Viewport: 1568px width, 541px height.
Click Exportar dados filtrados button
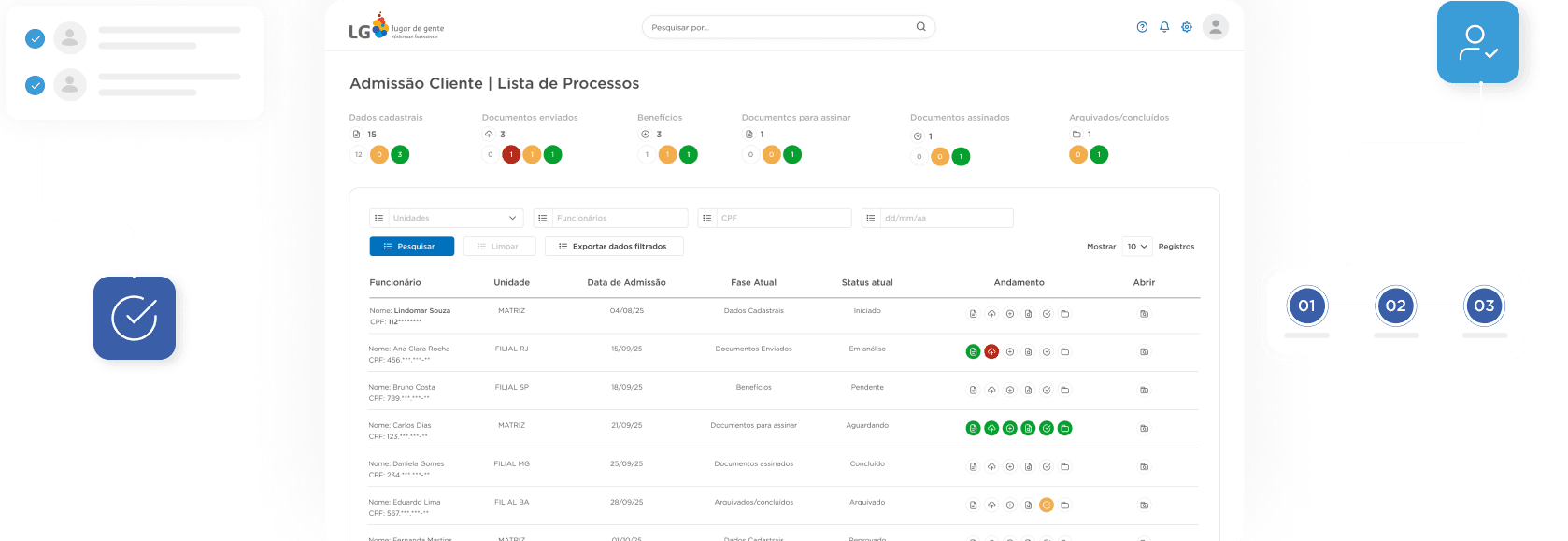pos(613,247)
